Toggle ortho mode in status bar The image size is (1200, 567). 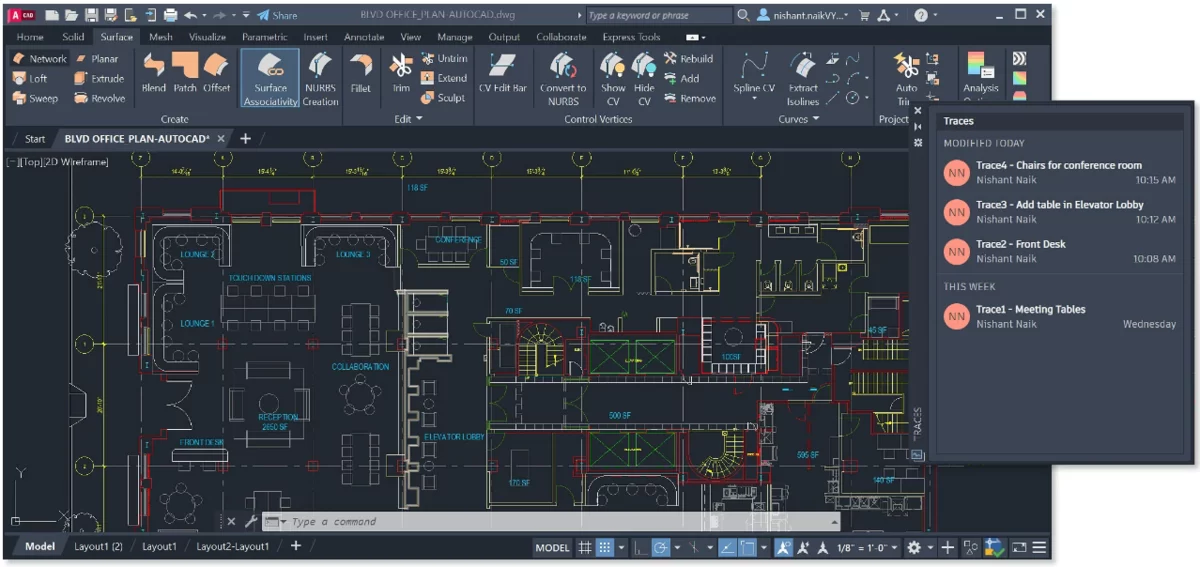click(x=641, y=547)
